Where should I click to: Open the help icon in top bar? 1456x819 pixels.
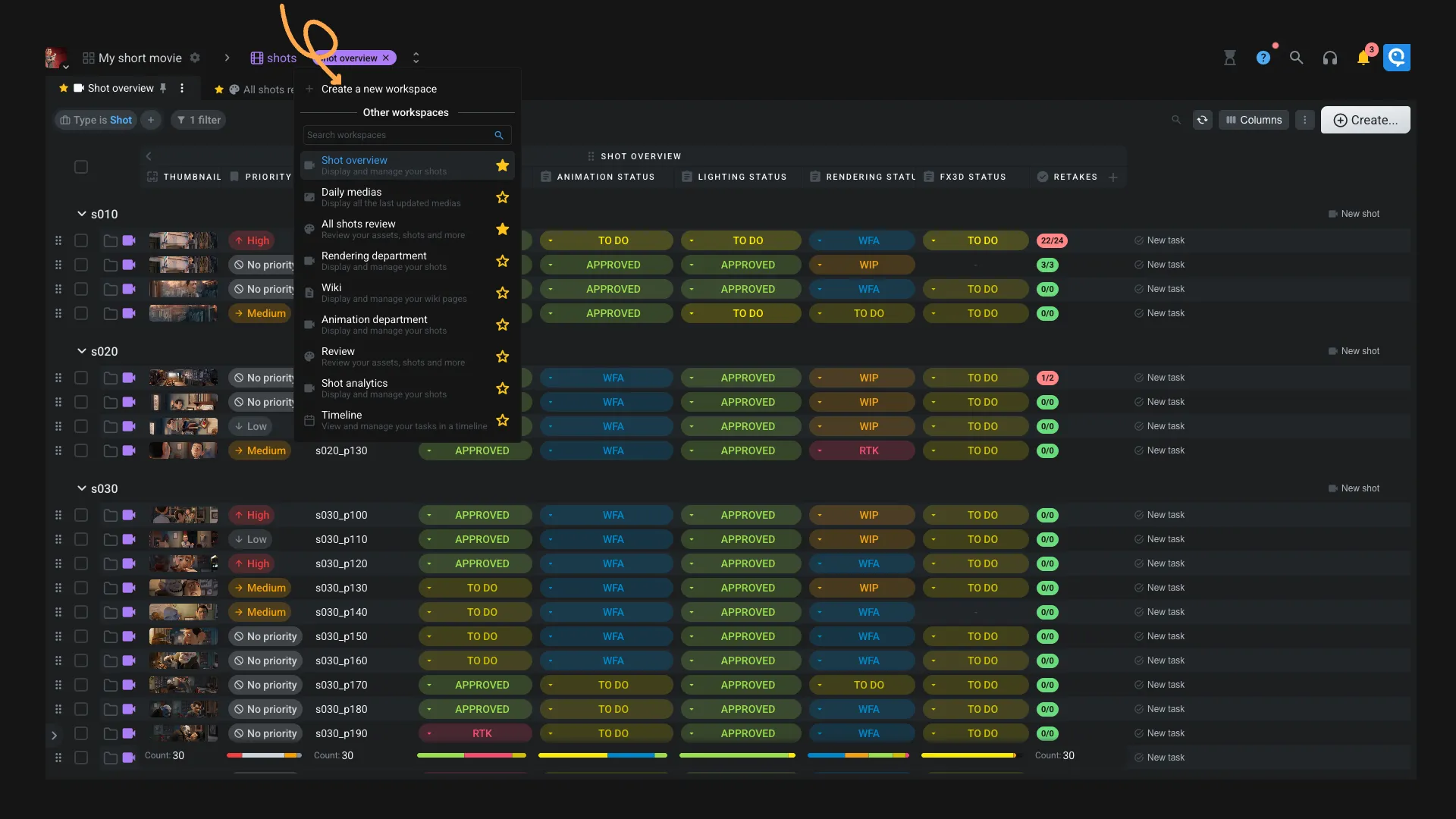(x=1263, y=57)
